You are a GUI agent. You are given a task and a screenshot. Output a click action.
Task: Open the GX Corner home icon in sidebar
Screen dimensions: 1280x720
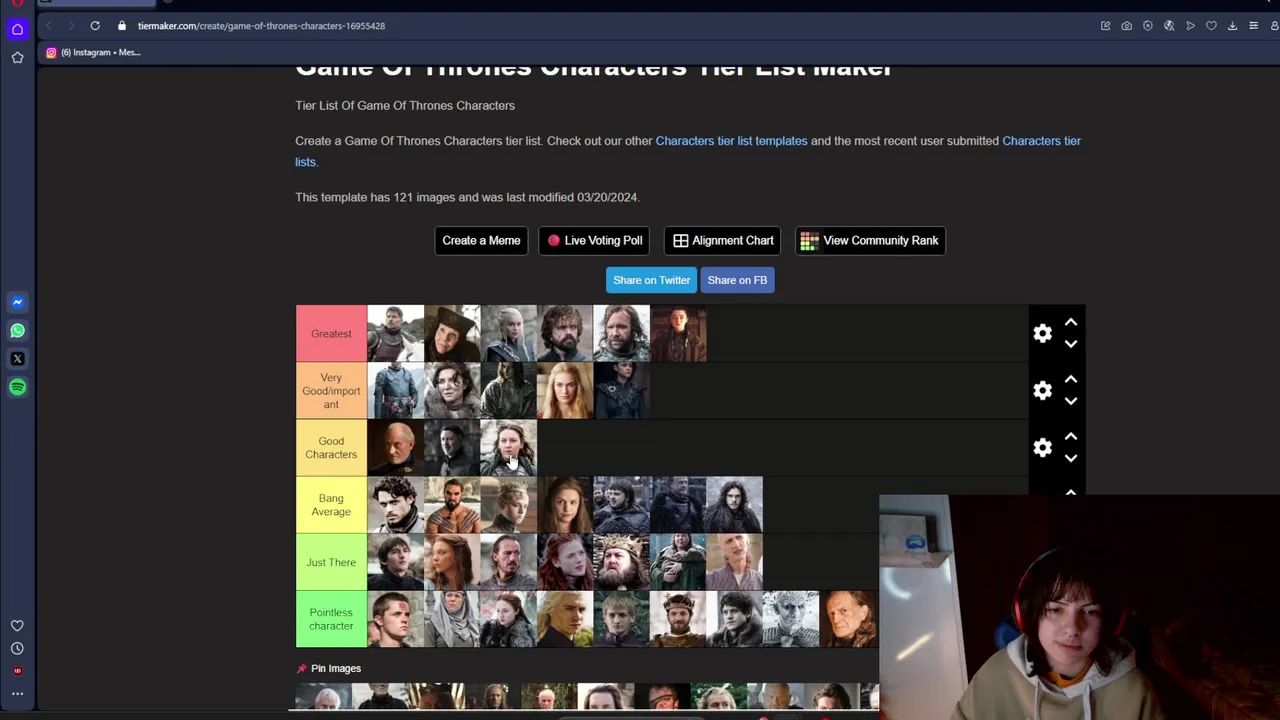click(17, 30)
